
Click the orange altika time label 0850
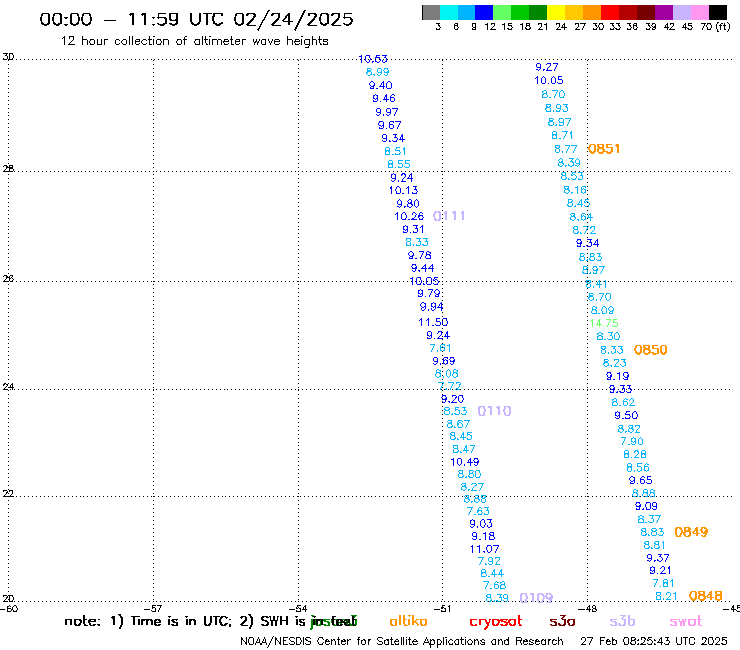tap(650, 350)
